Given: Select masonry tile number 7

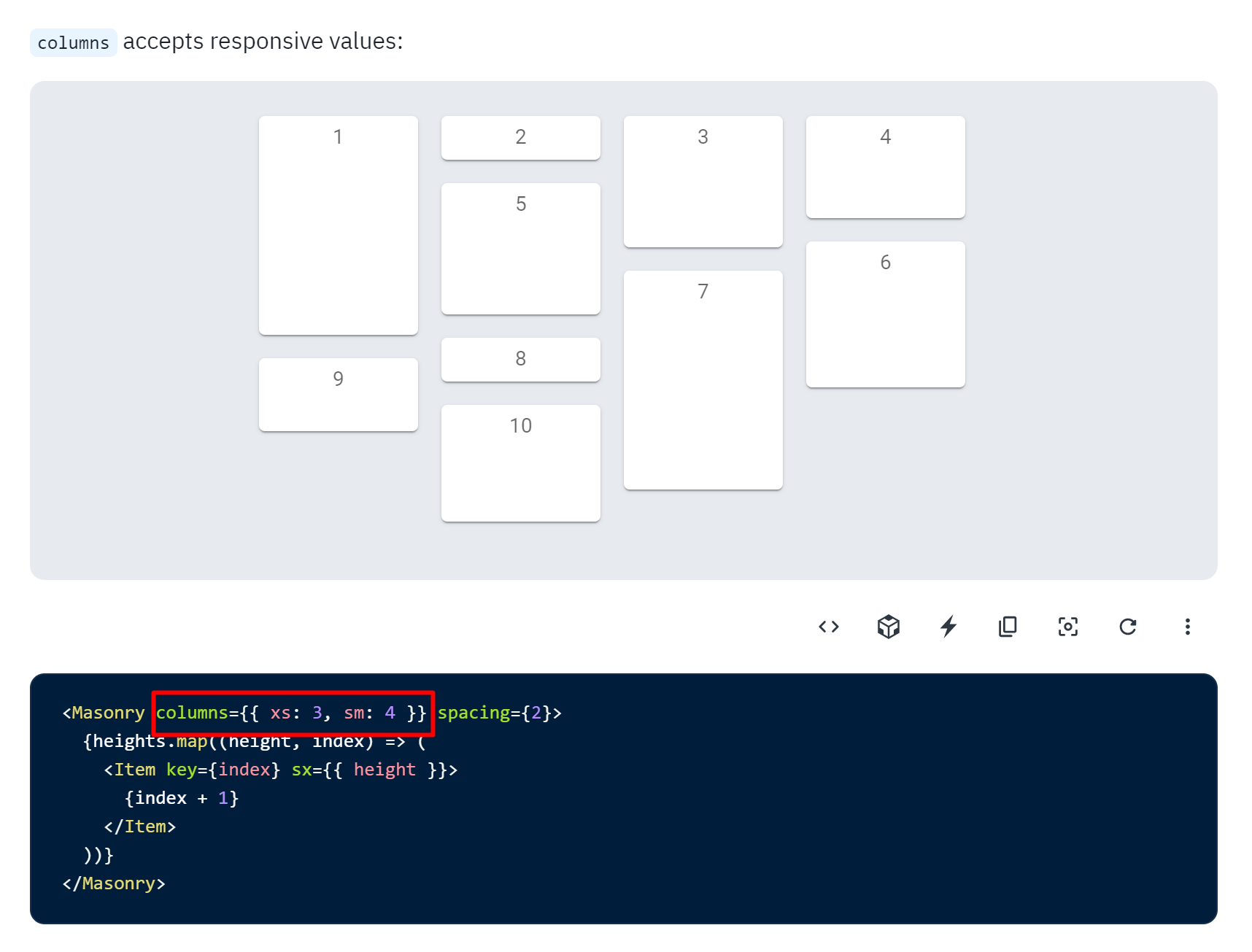Looking at the screenshot, I should coord(703,379).
